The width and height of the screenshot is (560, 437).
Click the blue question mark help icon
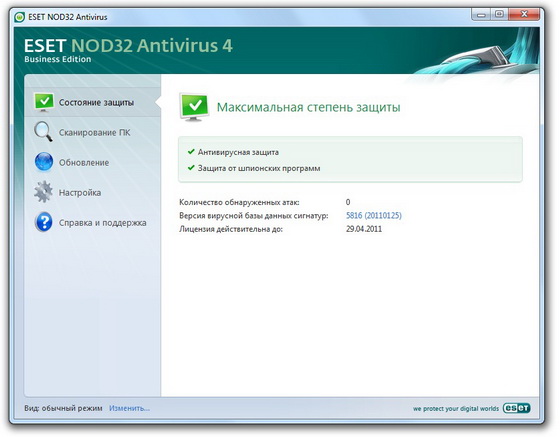(44, 222)
